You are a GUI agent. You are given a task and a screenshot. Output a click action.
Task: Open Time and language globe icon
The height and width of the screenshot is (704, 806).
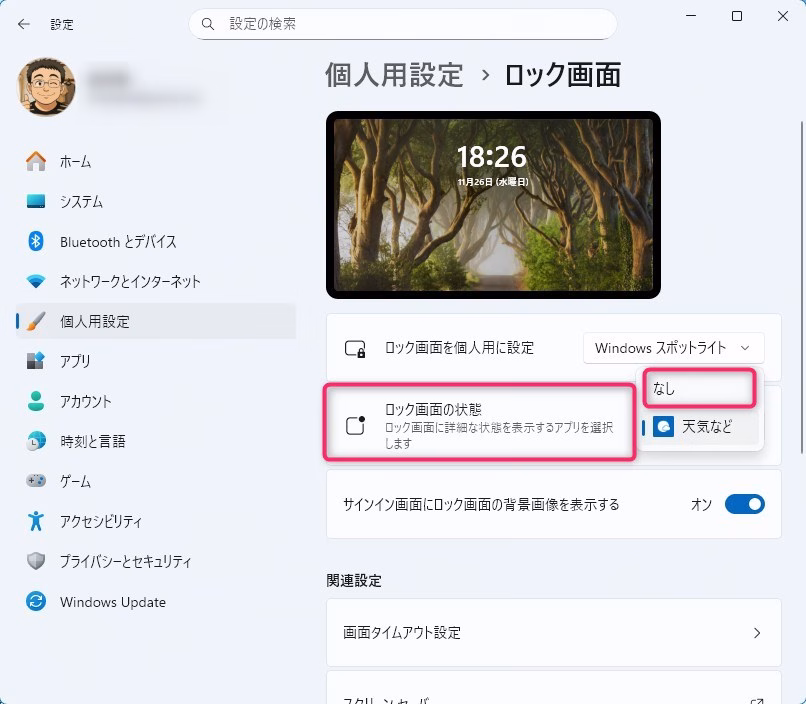(36, 441)
